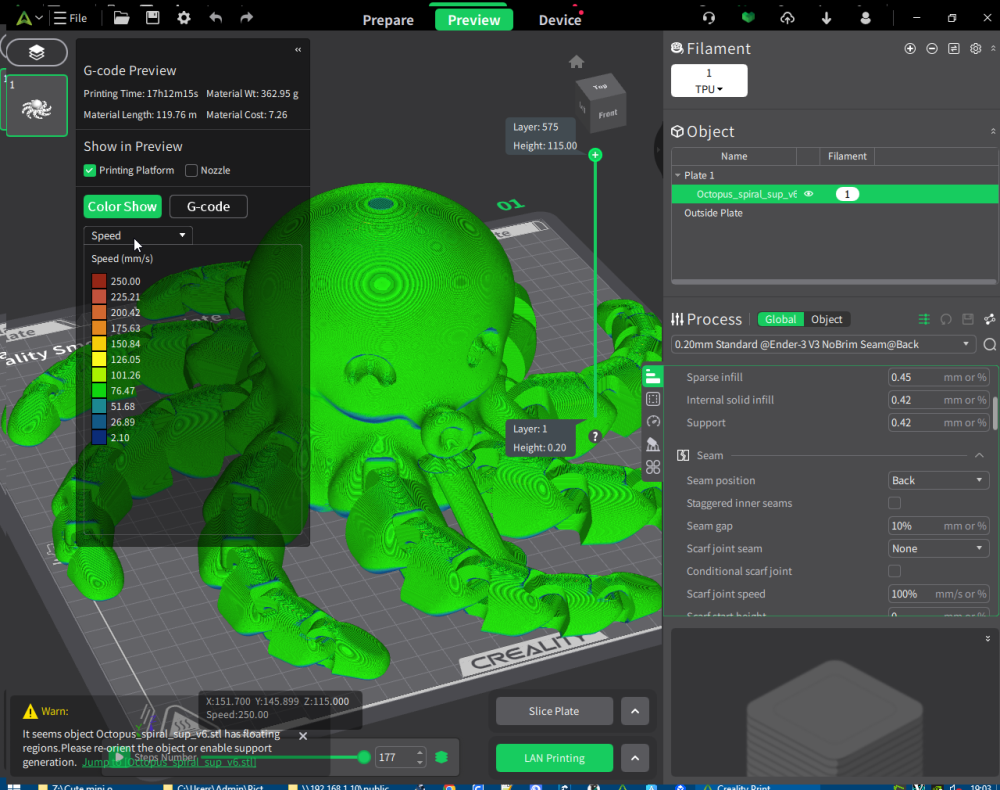Open the Strength settings side tab
This screenshot has height=790, width=1000.
(x=652, y=399)
